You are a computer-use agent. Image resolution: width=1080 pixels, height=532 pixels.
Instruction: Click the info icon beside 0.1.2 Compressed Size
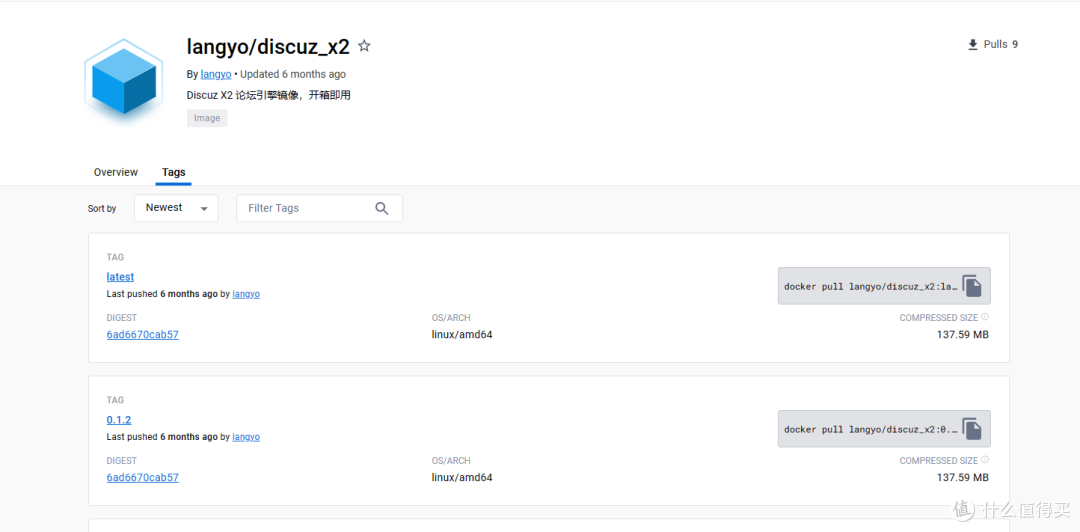point(985,460)
